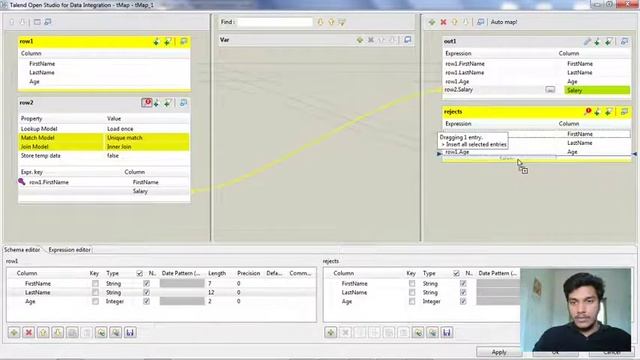This screenshot has height=360, width=640.
Task: Open Join Model value 'Inner Join'
Action: tap(119, 147)
